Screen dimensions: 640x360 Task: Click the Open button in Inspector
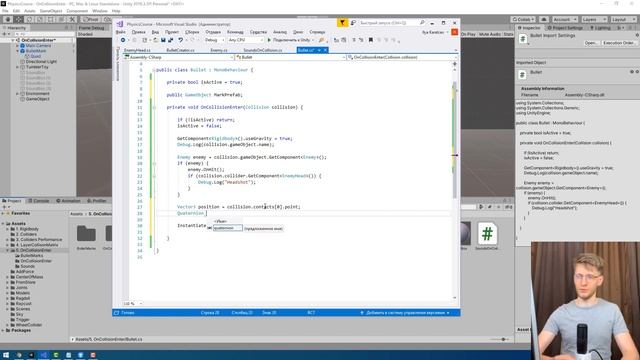coord(590,43)
